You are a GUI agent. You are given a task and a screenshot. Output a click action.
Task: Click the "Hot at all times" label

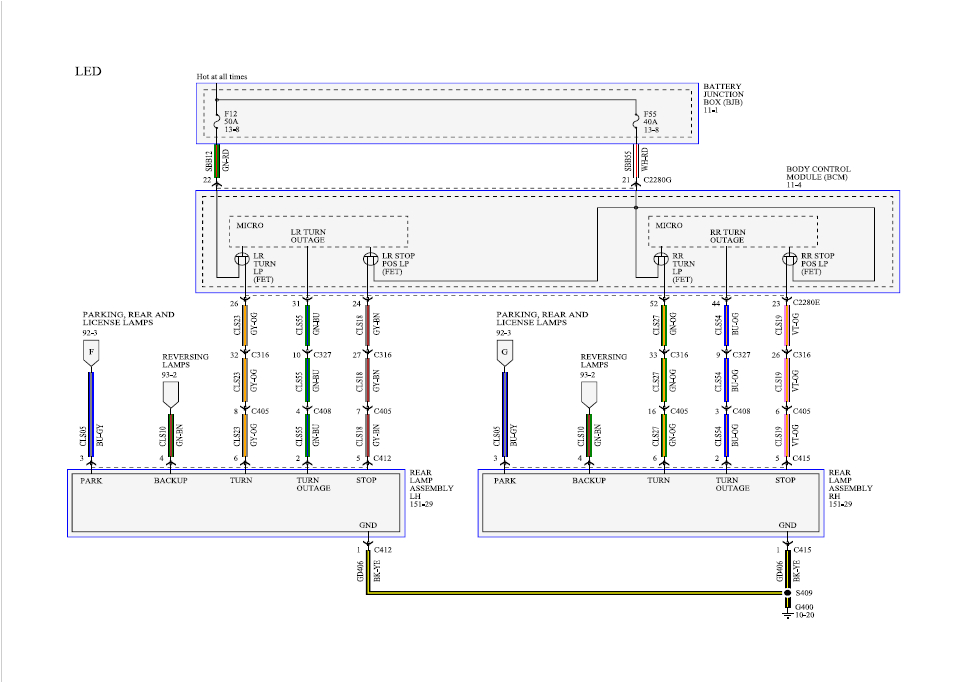(222, 76)
